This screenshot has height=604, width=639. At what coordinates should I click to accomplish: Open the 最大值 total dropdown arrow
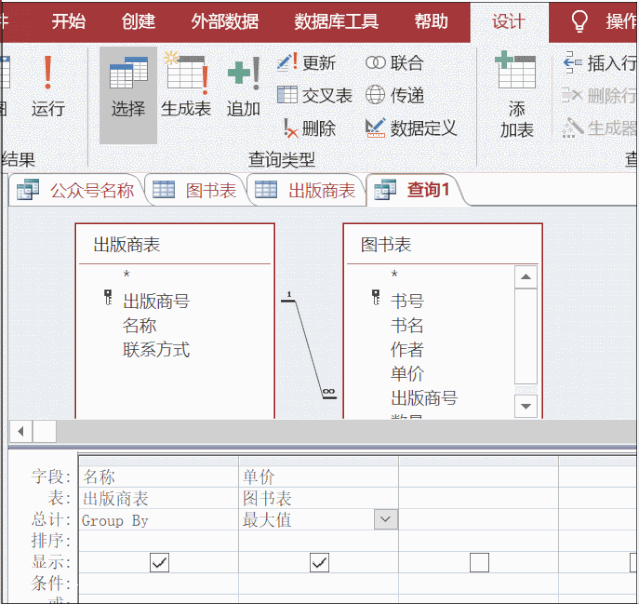click(x=385, y=519)
